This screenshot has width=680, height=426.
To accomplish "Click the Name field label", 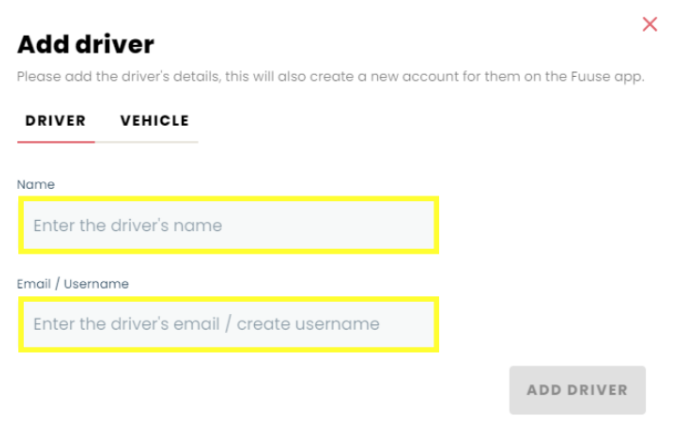I will (36, 185).
